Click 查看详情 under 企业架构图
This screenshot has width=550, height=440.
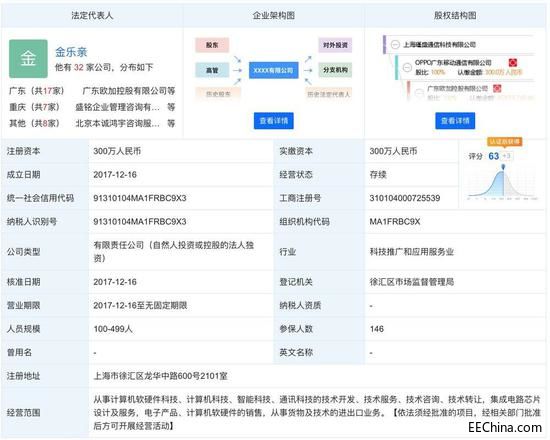point(274,121)
